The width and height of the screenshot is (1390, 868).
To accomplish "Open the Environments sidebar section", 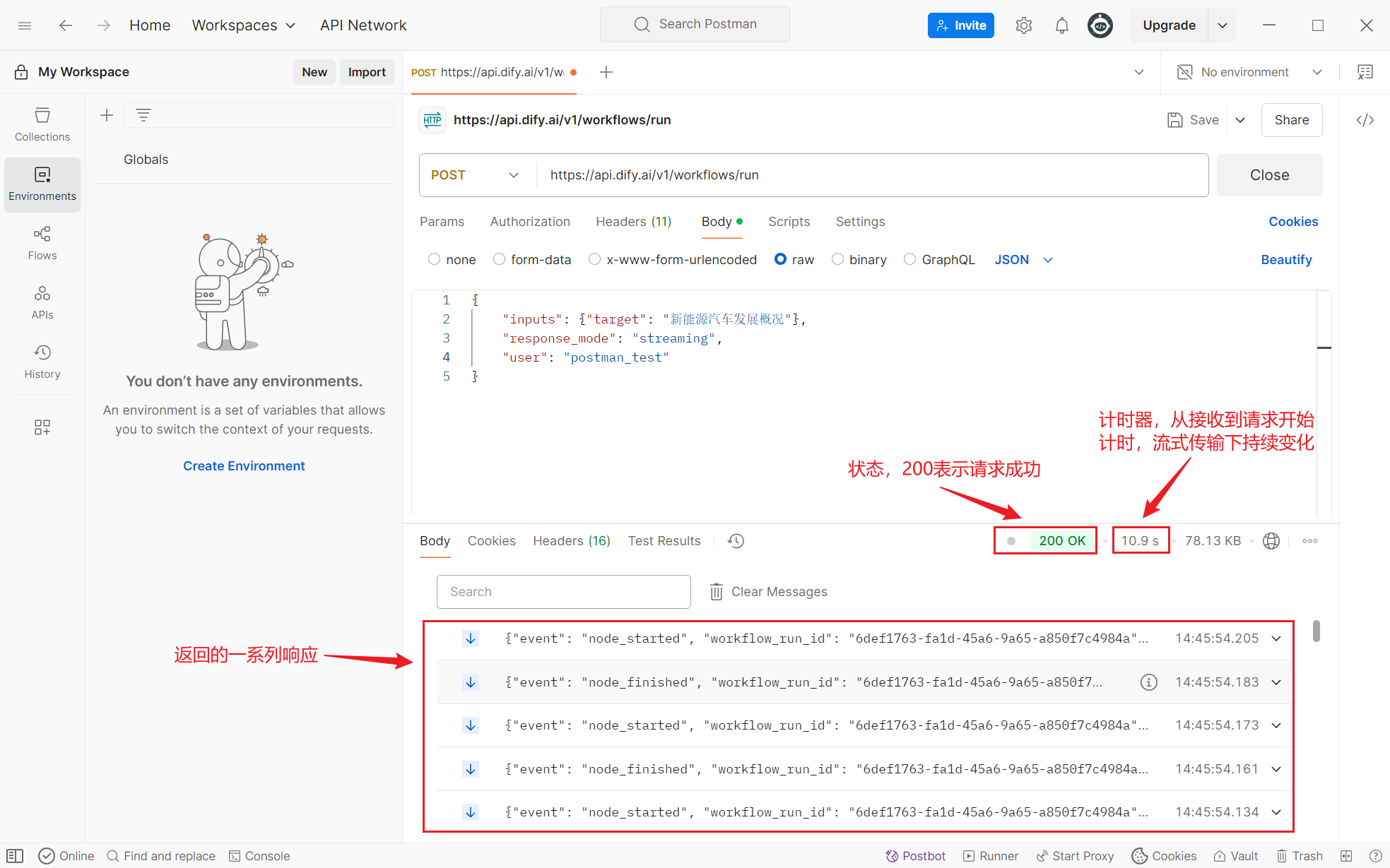I will [42, 184].
